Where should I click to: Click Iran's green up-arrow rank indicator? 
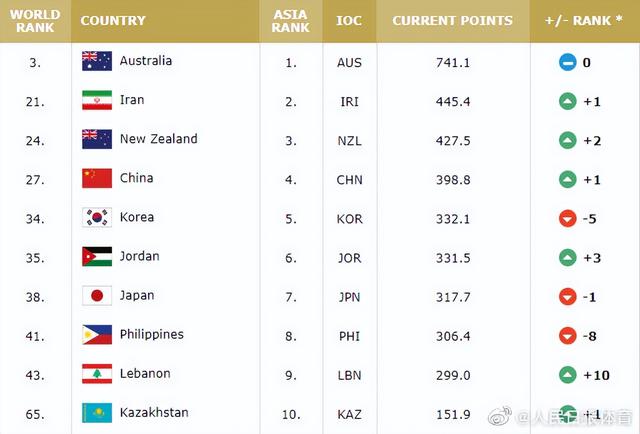(x=568, y=101)
